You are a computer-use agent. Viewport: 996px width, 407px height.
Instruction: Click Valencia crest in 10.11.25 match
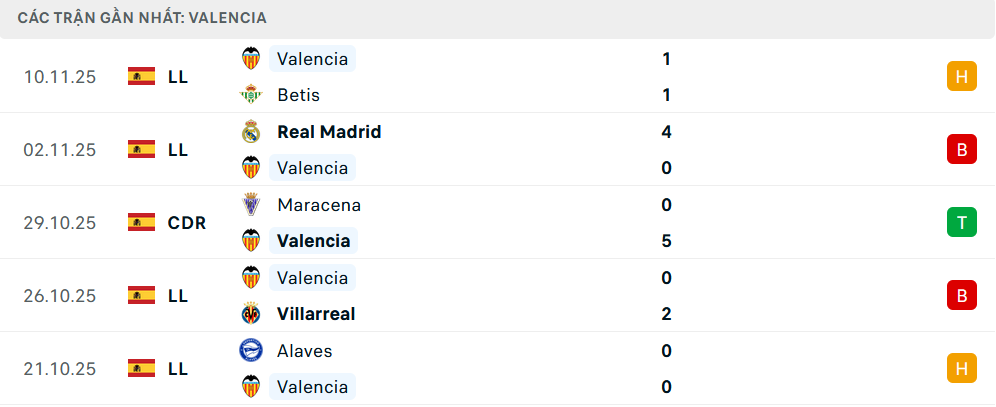(251, 58)
